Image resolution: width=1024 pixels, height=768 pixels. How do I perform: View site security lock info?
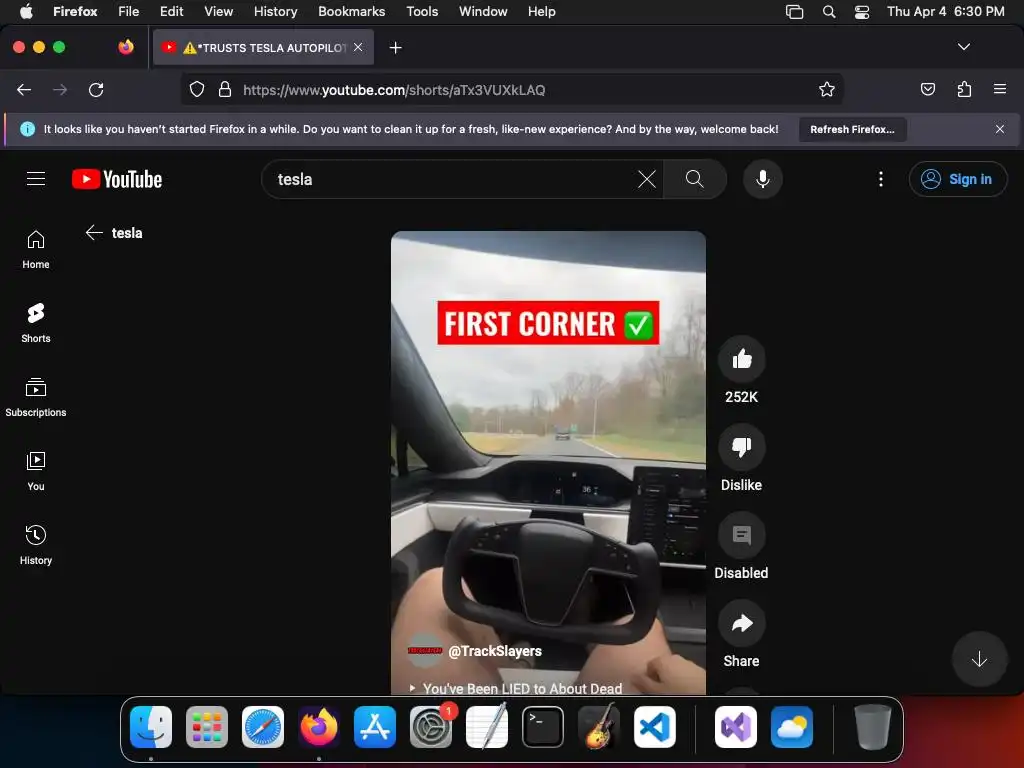pyautogui.click(x=225, y=89)
